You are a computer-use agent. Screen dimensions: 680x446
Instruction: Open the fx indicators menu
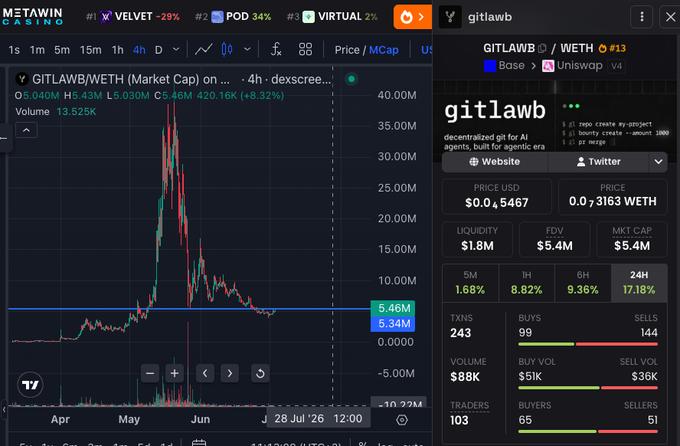coord(276,49)
